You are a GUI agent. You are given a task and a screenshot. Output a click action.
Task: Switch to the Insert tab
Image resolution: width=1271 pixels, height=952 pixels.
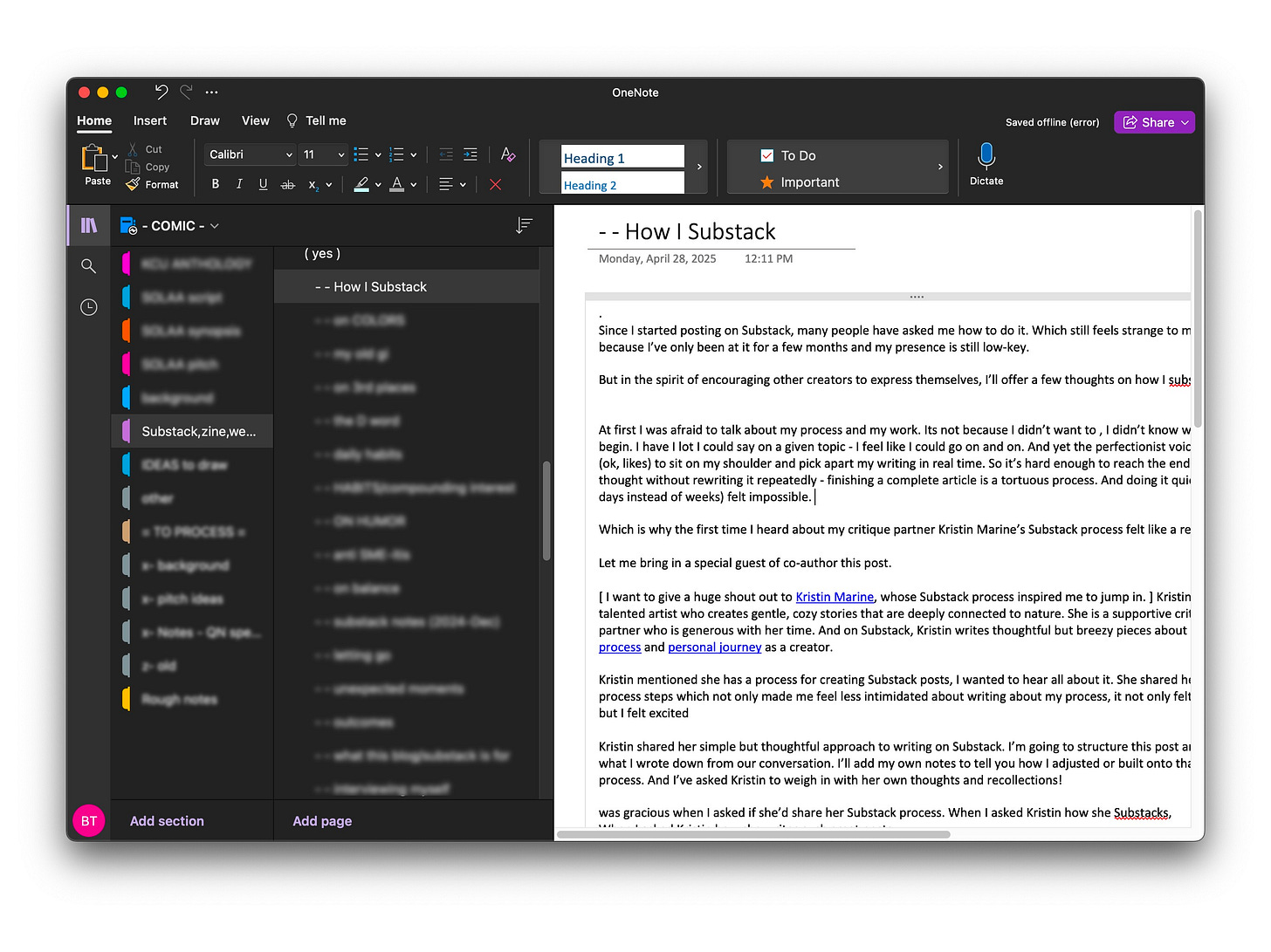[150, 120]
